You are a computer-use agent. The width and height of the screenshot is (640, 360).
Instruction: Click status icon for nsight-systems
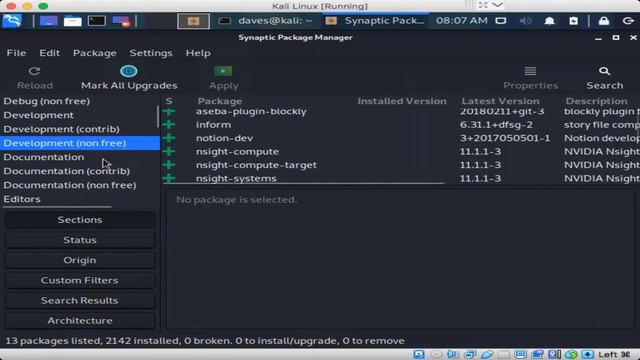169,178
